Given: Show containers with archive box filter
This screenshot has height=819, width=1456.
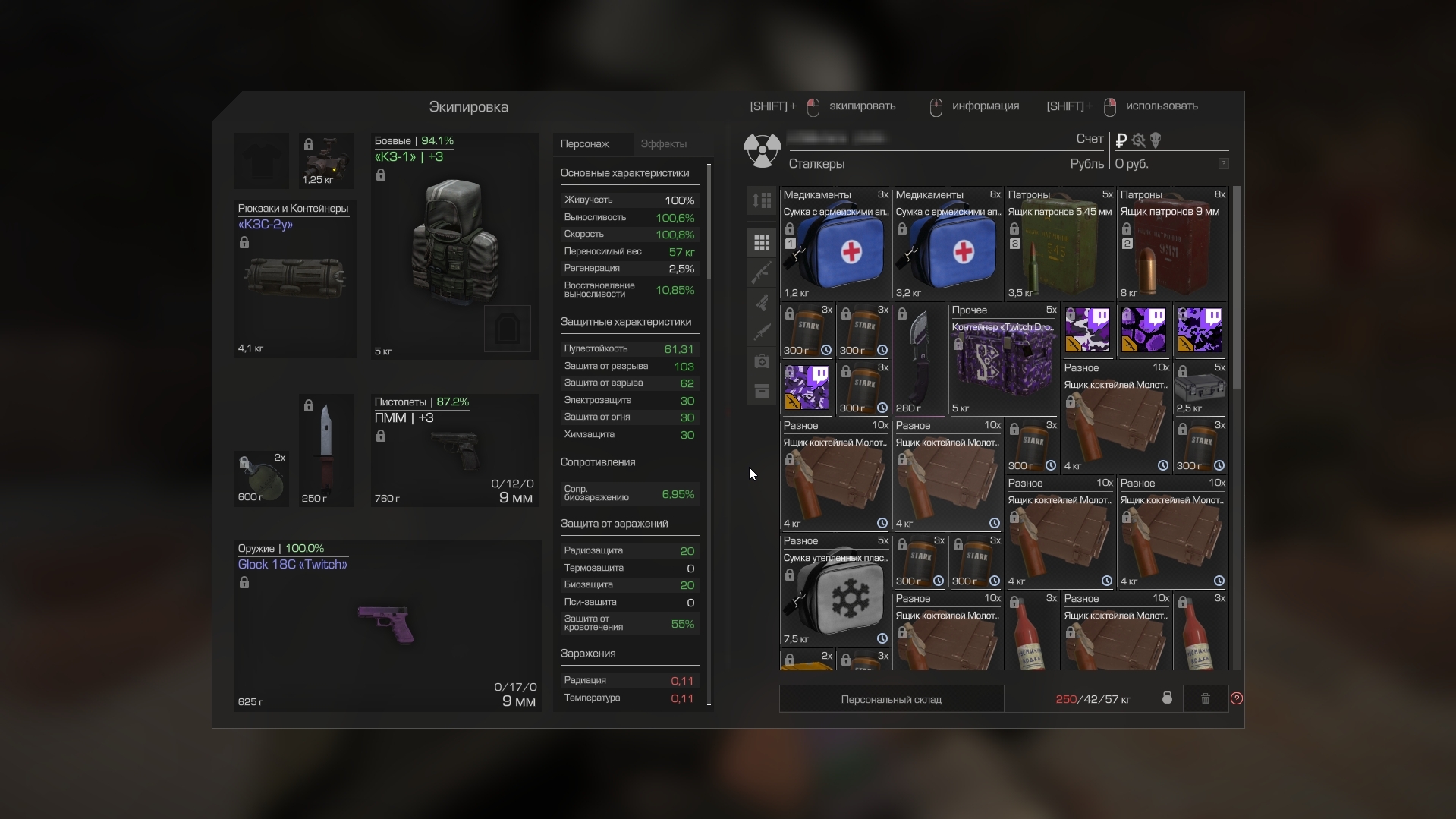Looking at the screenshot, I should [762, 391].
